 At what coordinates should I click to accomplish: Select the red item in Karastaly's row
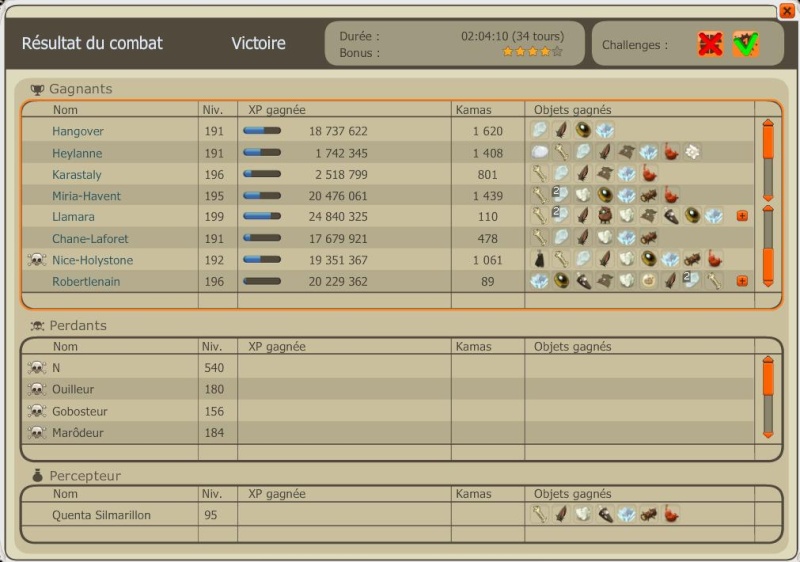click(648, 173)
